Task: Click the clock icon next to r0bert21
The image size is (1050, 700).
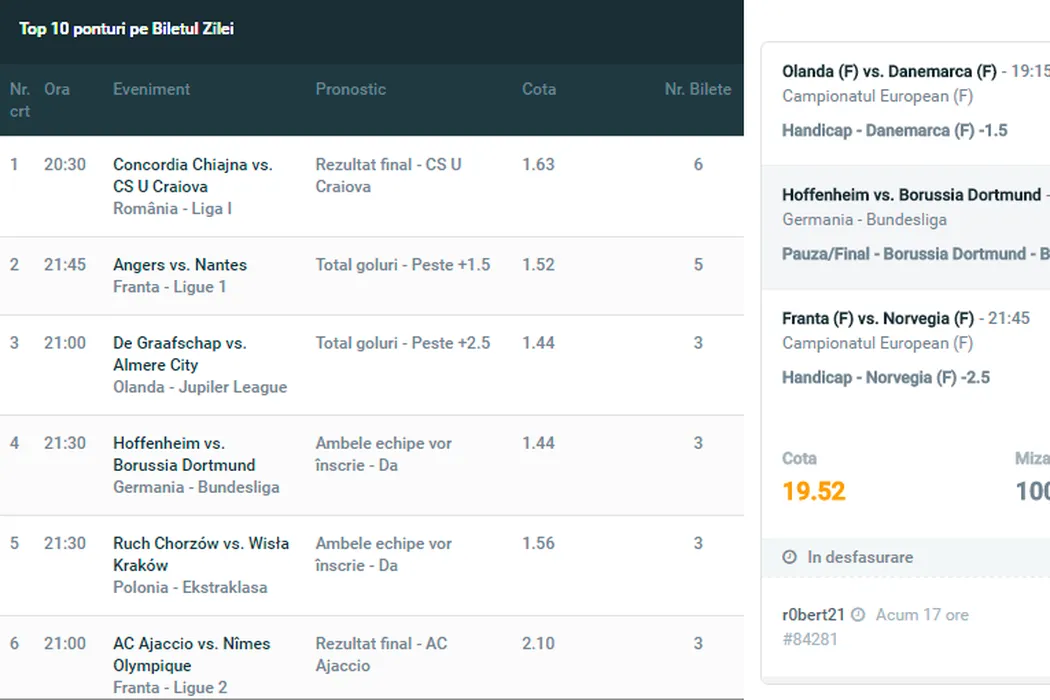Action: [x=858, y=615]
